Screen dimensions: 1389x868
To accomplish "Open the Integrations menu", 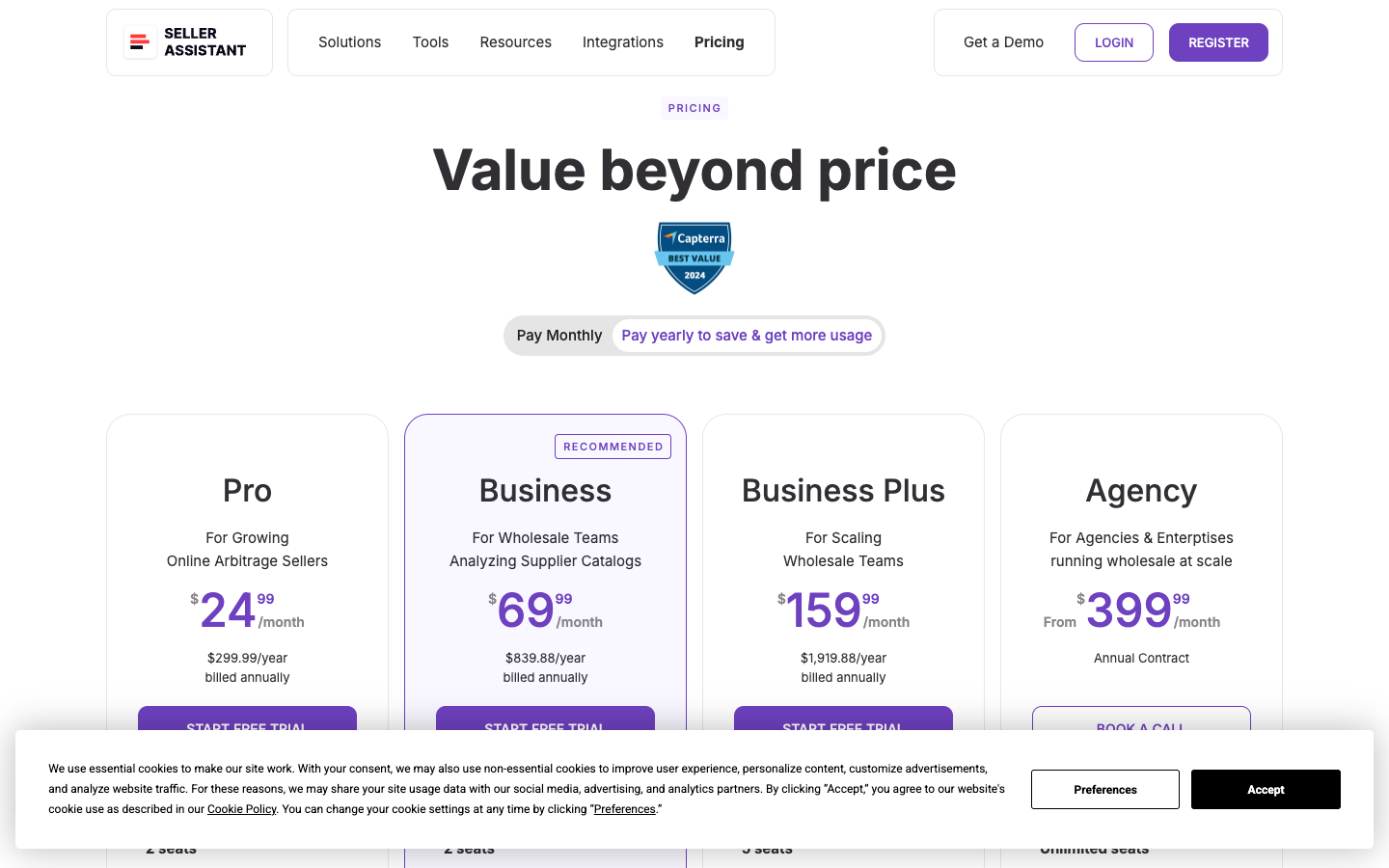I will pyautogui.click(x=622, y=42).
